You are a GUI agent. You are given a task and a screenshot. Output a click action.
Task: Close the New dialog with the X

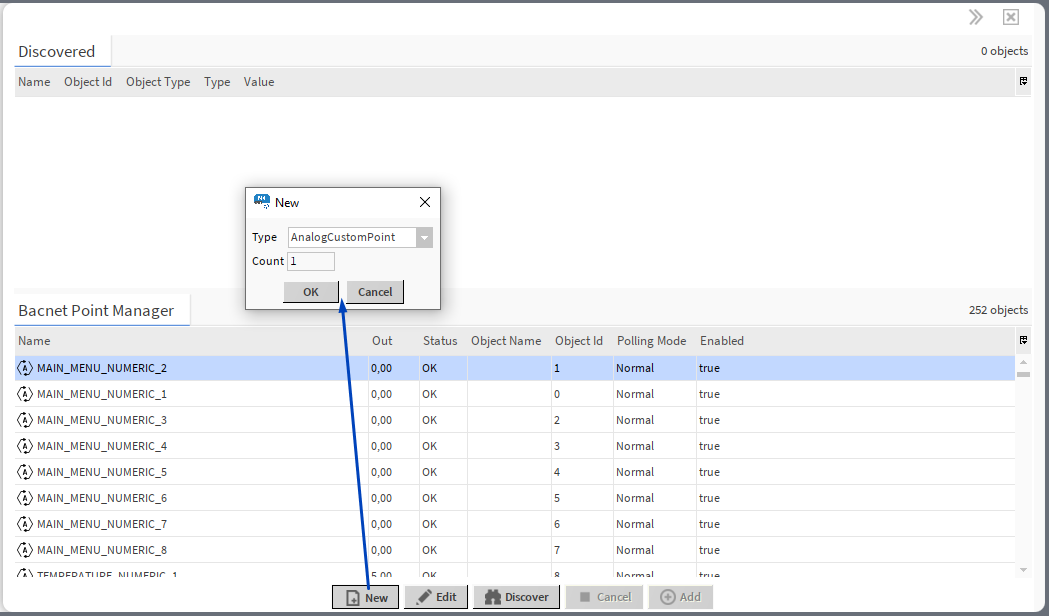coord(425,202)
